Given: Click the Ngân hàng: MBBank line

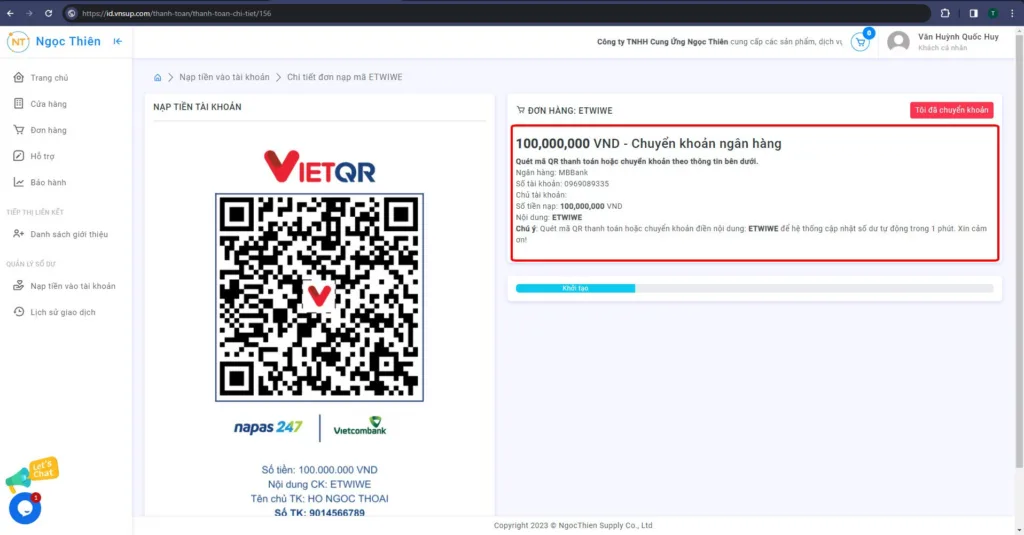Looking at the screenshot, I should pyautogui.click(x=552, y=172).
